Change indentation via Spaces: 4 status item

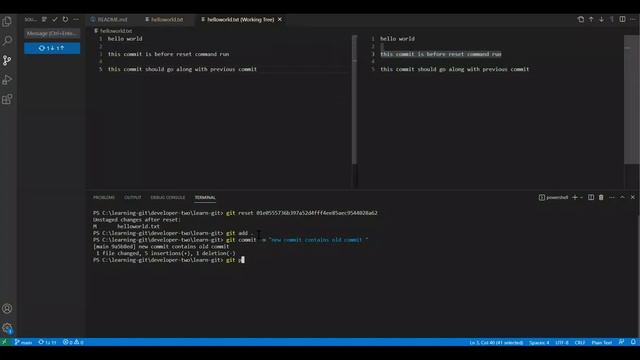(x=539, y=342)
